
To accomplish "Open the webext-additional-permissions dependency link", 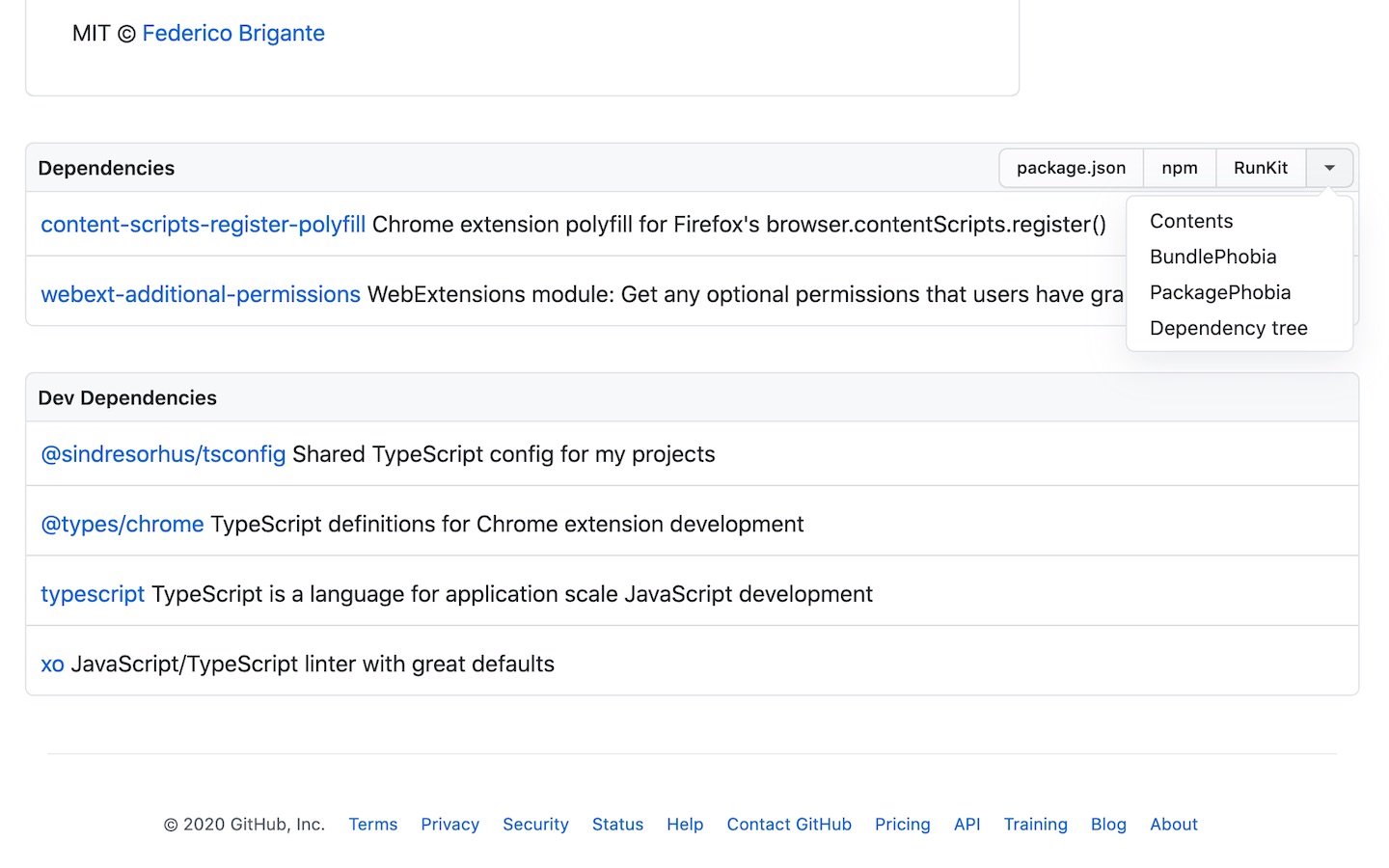I will (201, 294).
